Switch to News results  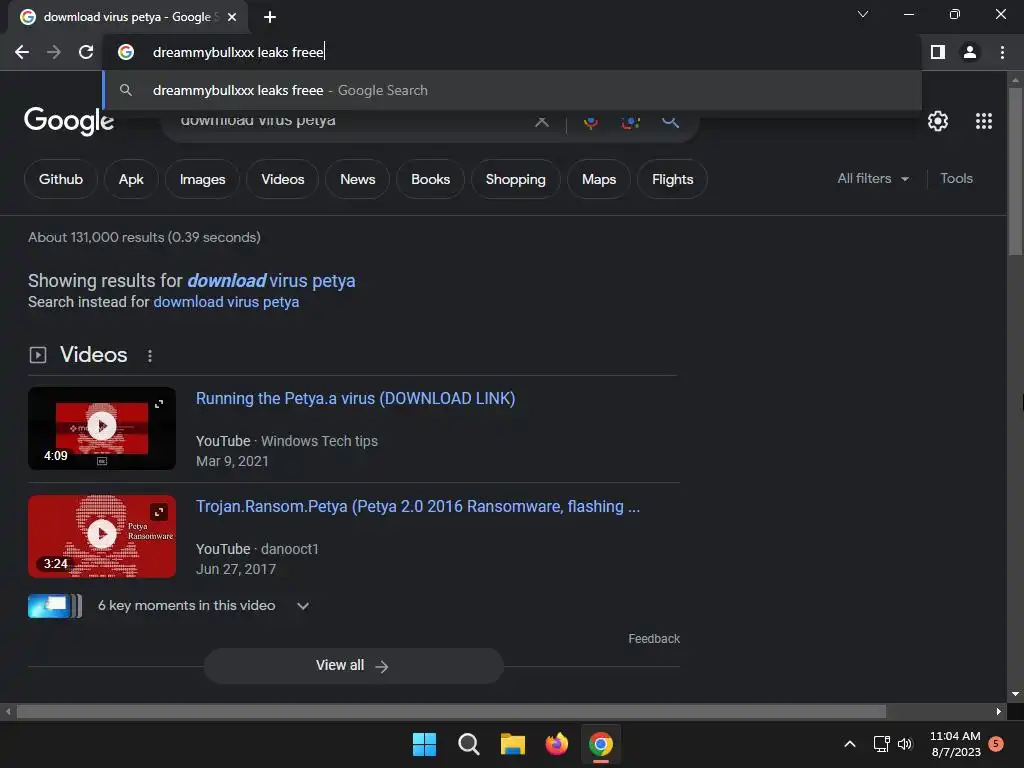358,179
